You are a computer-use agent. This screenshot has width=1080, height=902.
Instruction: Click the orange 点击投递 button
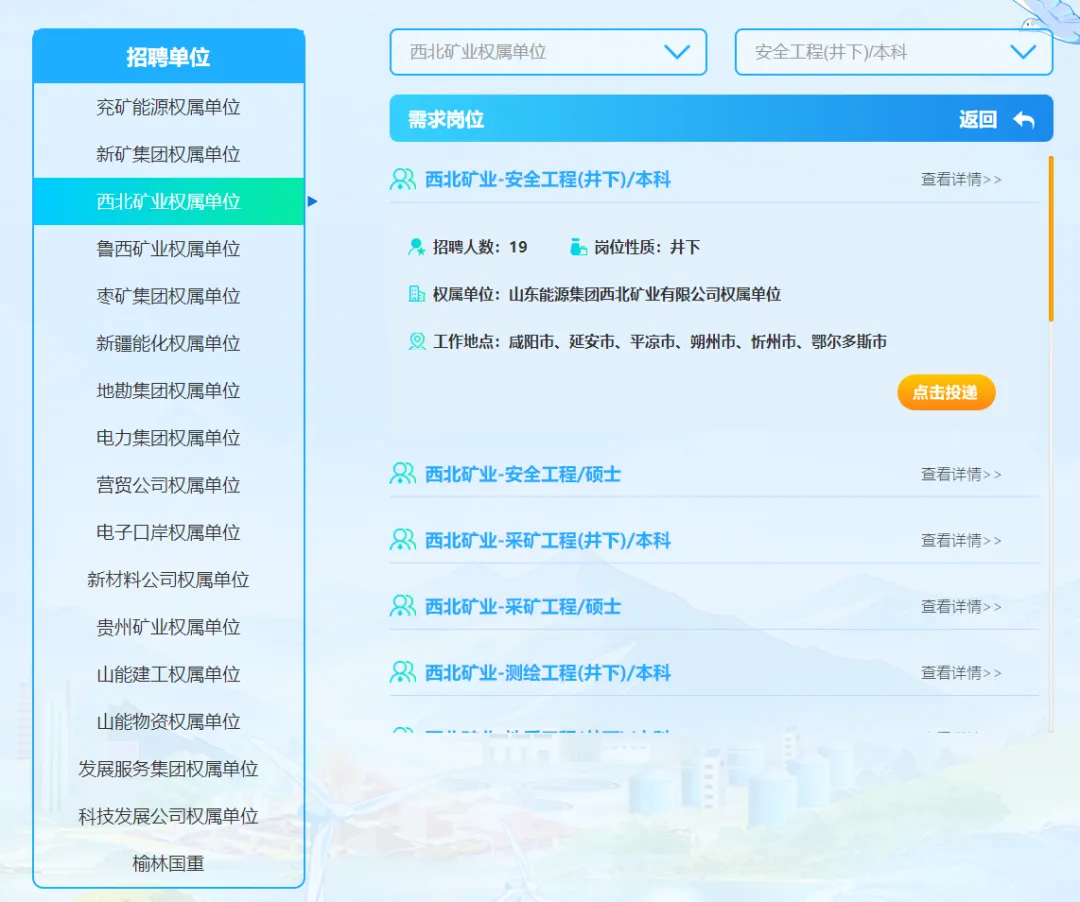tap(946, 392)
